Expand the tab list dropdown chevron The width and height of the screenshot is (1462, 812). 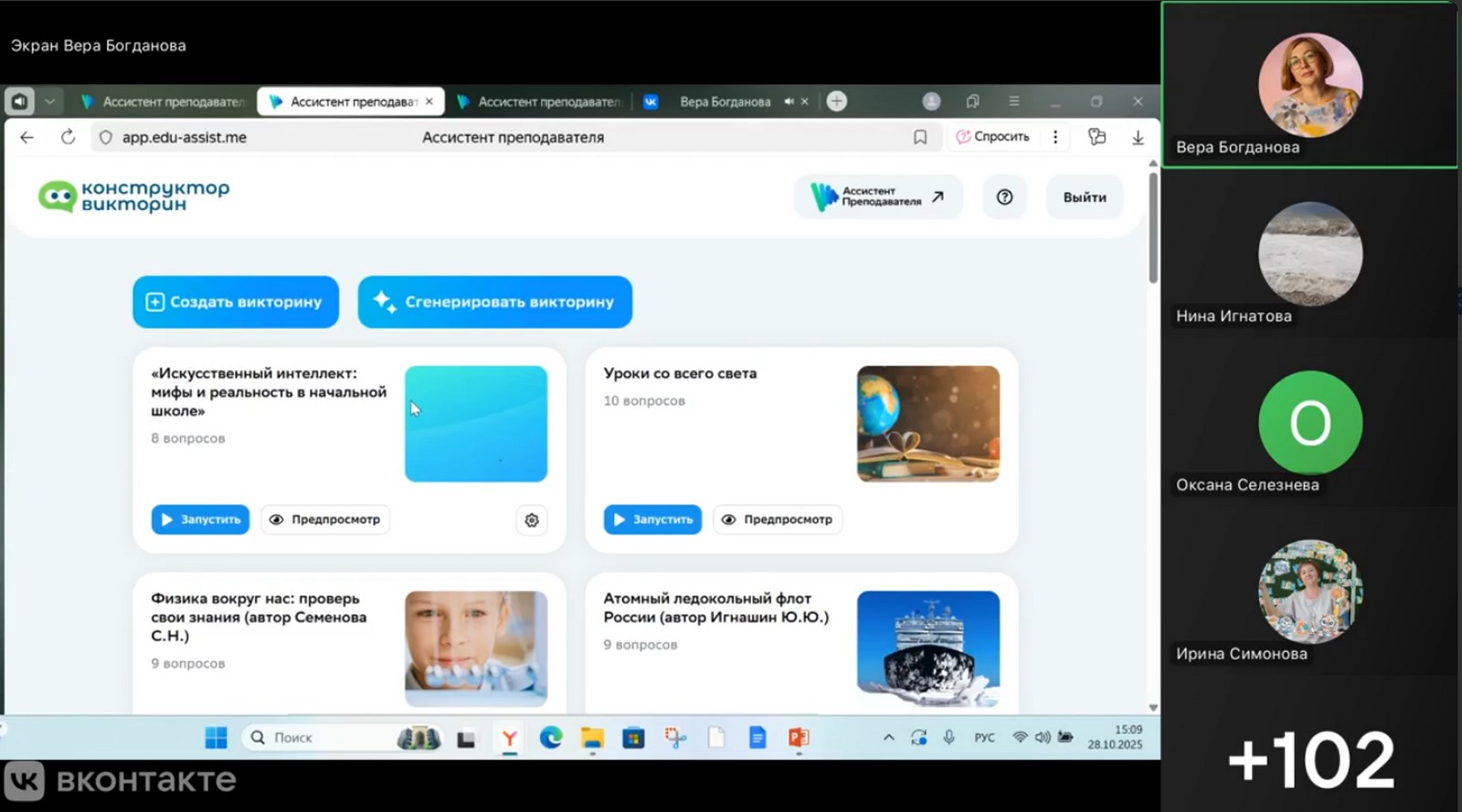pos(50,101)
